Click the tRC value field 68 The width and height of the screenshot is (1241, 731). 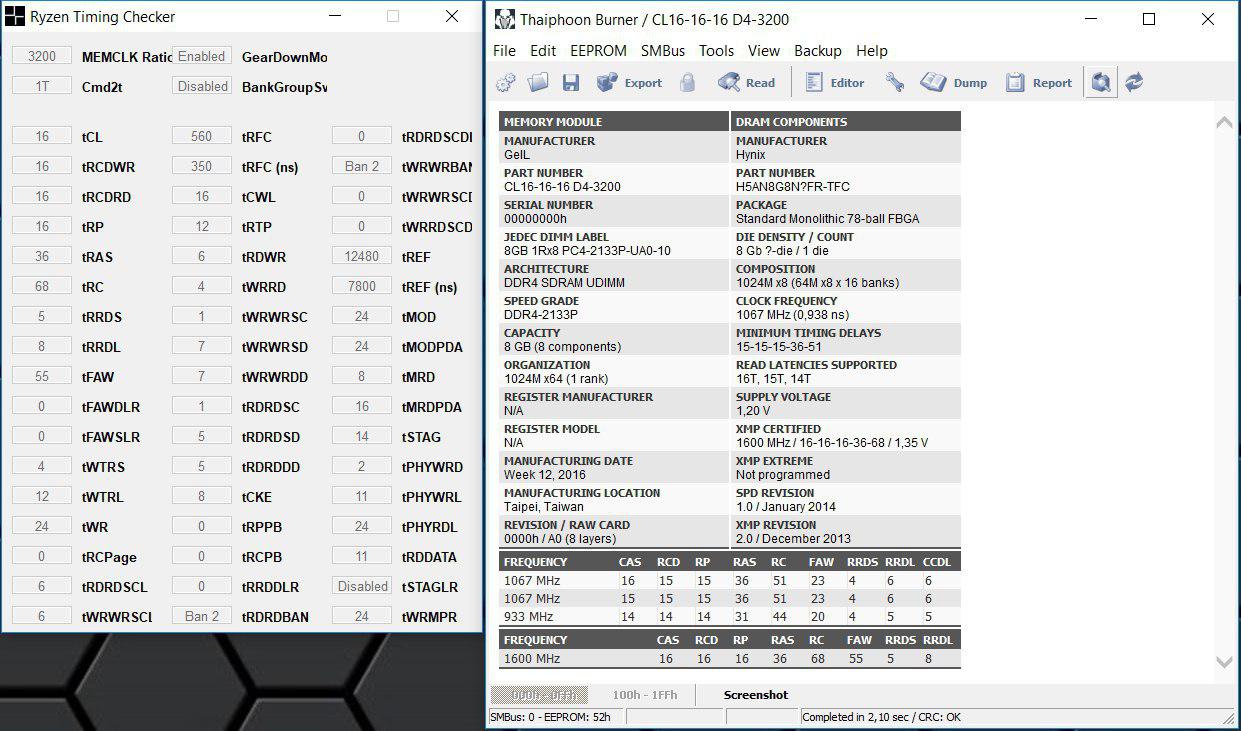point(42,286)
